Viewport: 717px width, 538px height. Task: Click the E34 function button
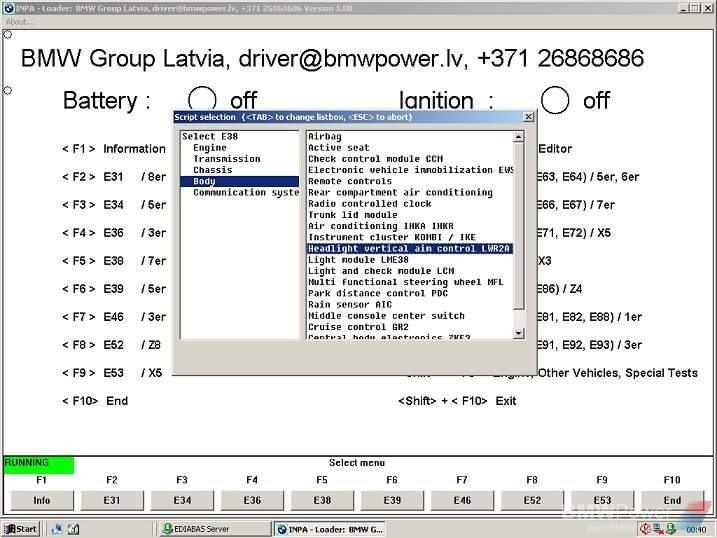(182, 500)
